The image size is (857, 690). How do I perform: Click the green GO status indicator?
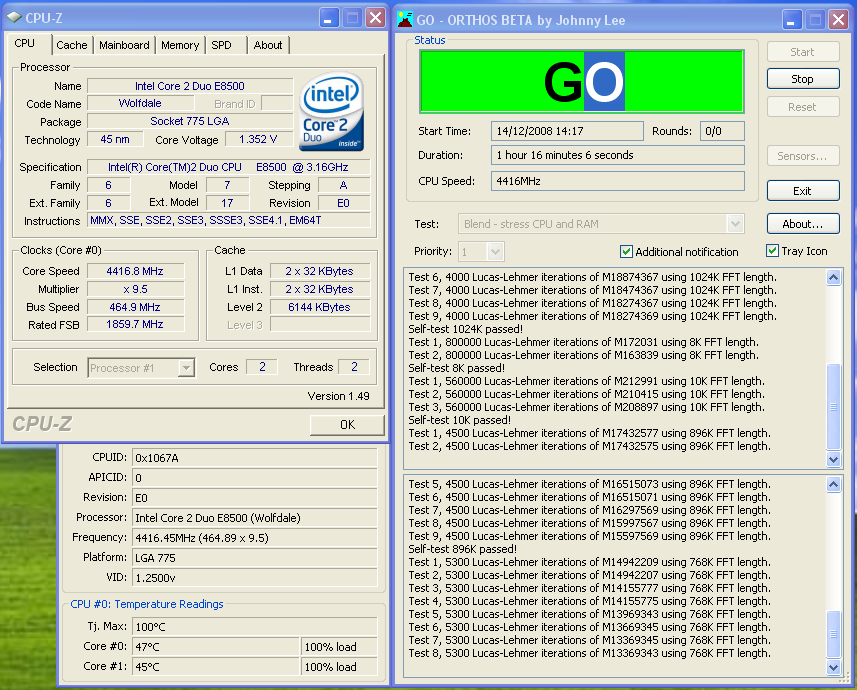[582, 81]
